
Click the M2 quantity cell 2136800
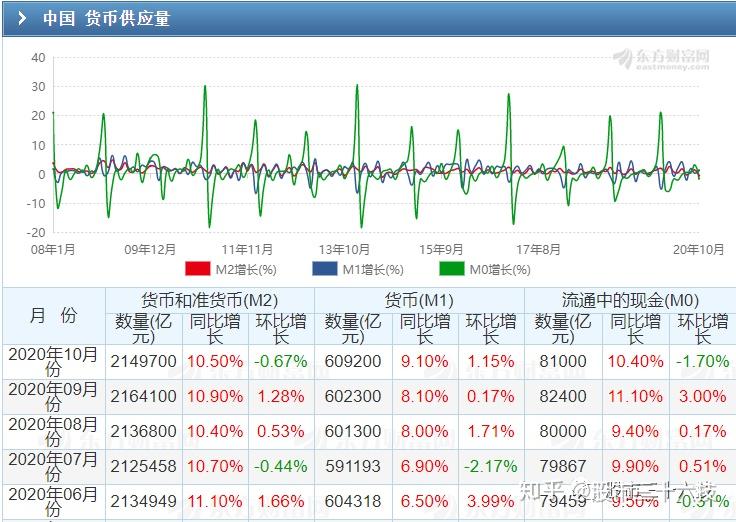(x=144, y=431)
